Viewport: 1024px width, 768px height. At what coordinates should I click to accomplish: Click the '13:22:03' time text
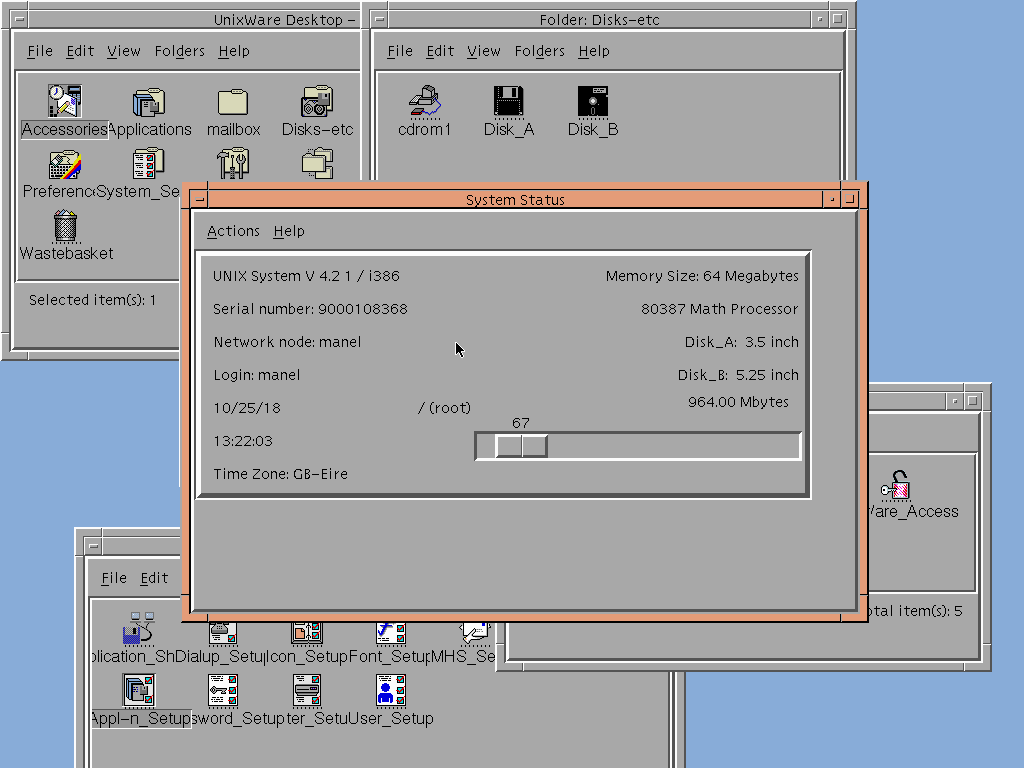pyautogui.click(x=243, y=441)
